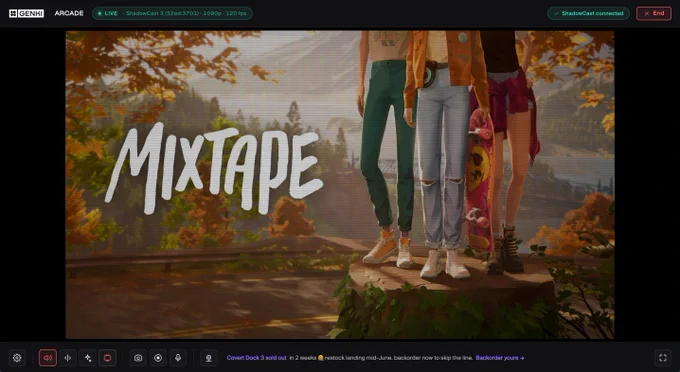
Task: Toggle the red speaker audio button
Action: click(x=48, y=358)
